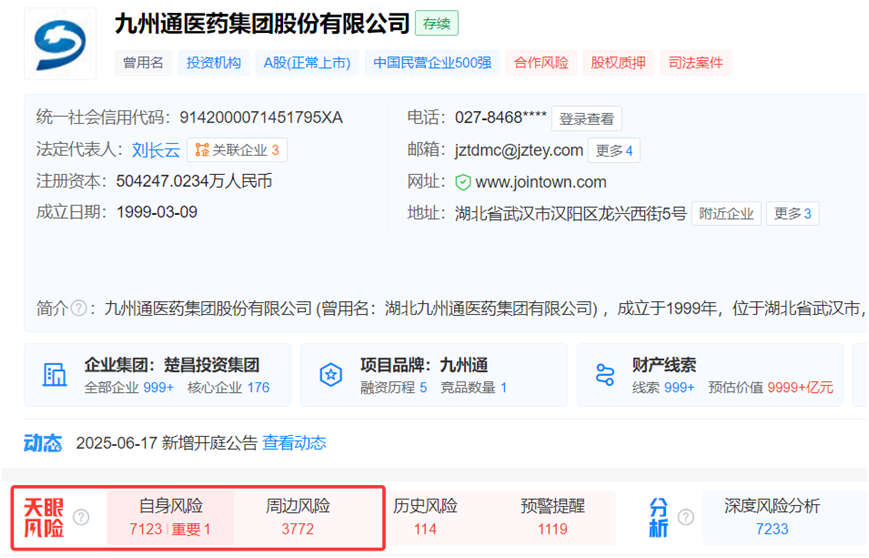869x558 pixels.
Task: Click the 2025-06-17 新增开庭公告 text
Action: (x=167, y=443)
